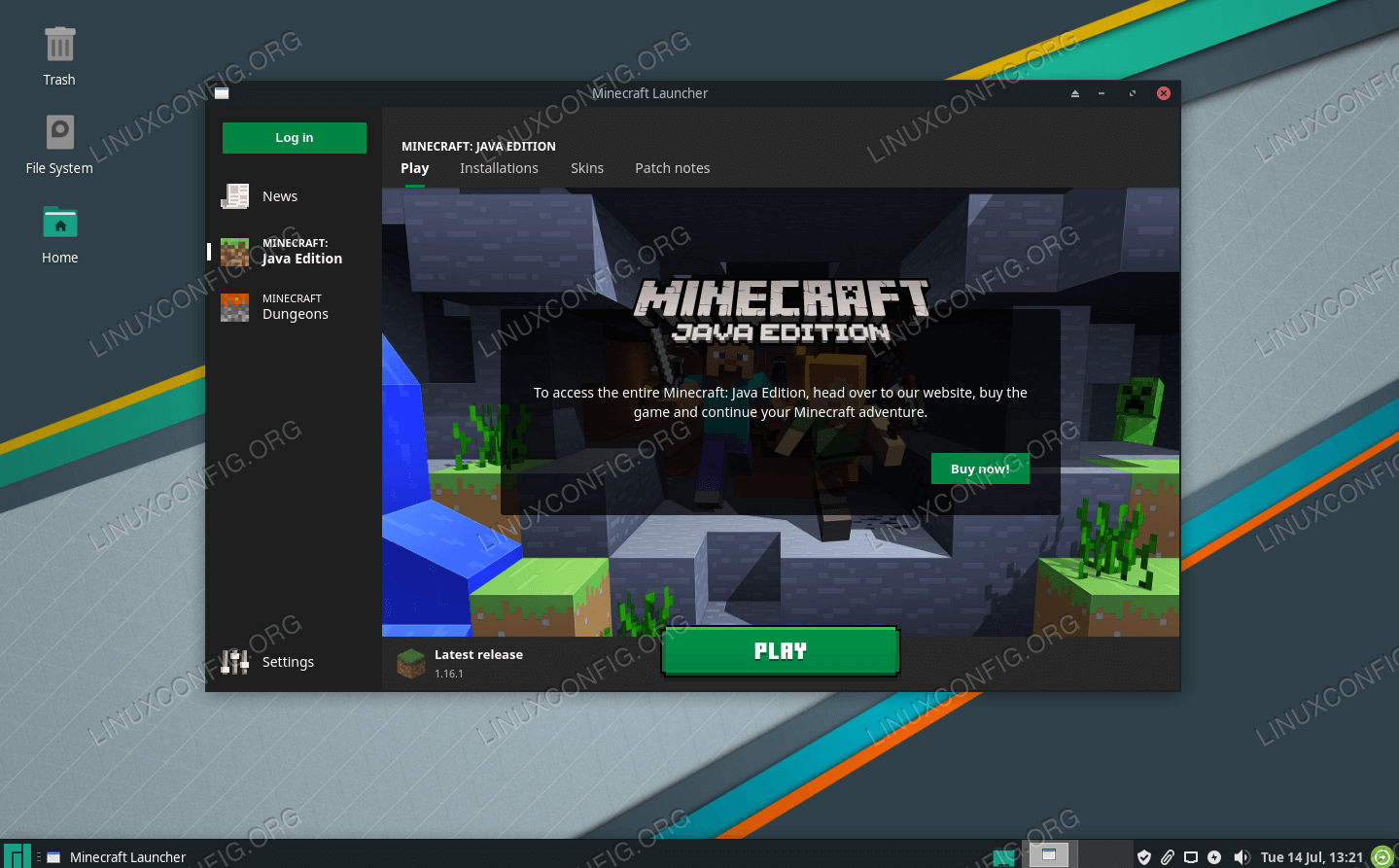Click the show desktop panel icon
Screen dimensions: 1399x868
click(1003, 857)
